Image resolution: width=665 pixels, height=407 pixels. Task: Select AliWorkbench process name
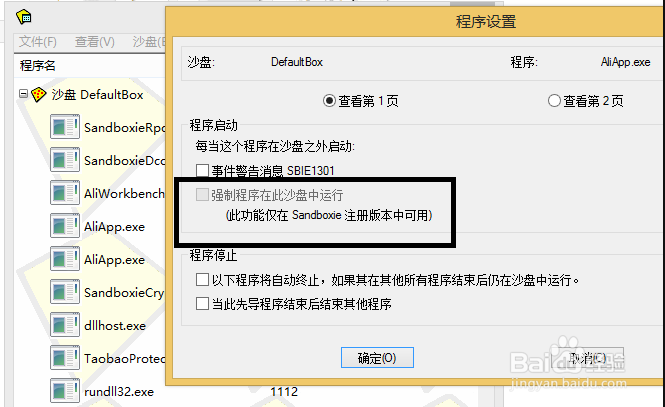(124, 193)
